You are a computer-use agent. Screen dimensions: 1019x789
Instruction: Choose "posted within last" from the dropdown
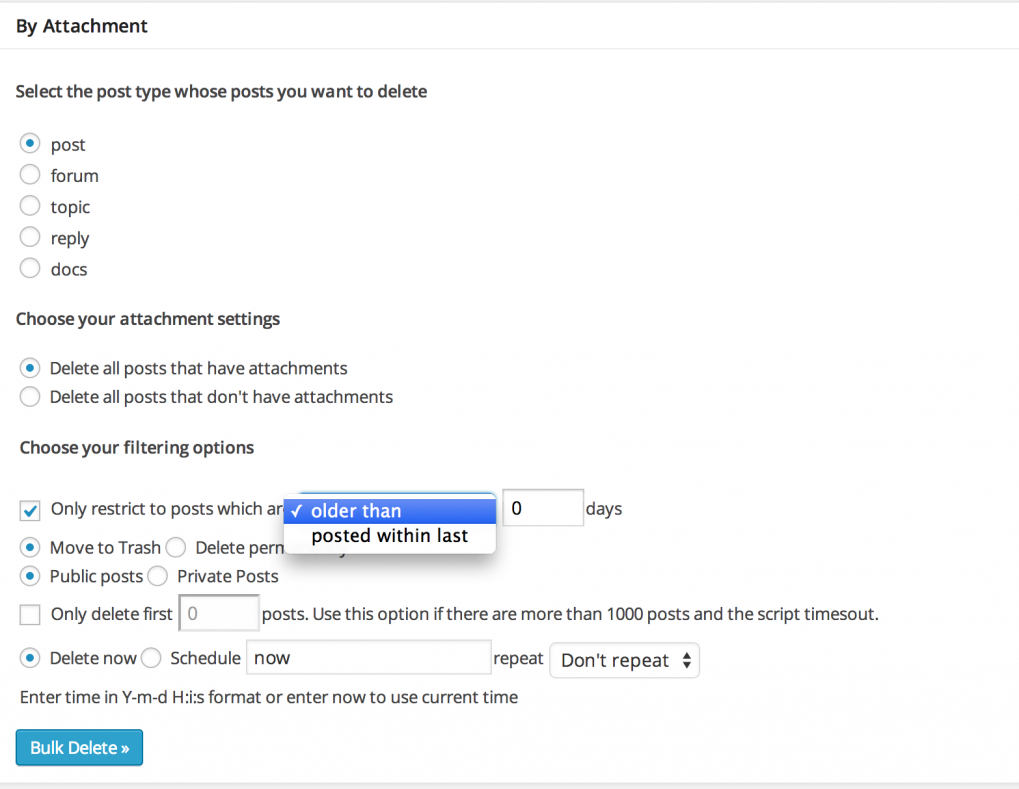pyautogui.click(x=389, y=535)
